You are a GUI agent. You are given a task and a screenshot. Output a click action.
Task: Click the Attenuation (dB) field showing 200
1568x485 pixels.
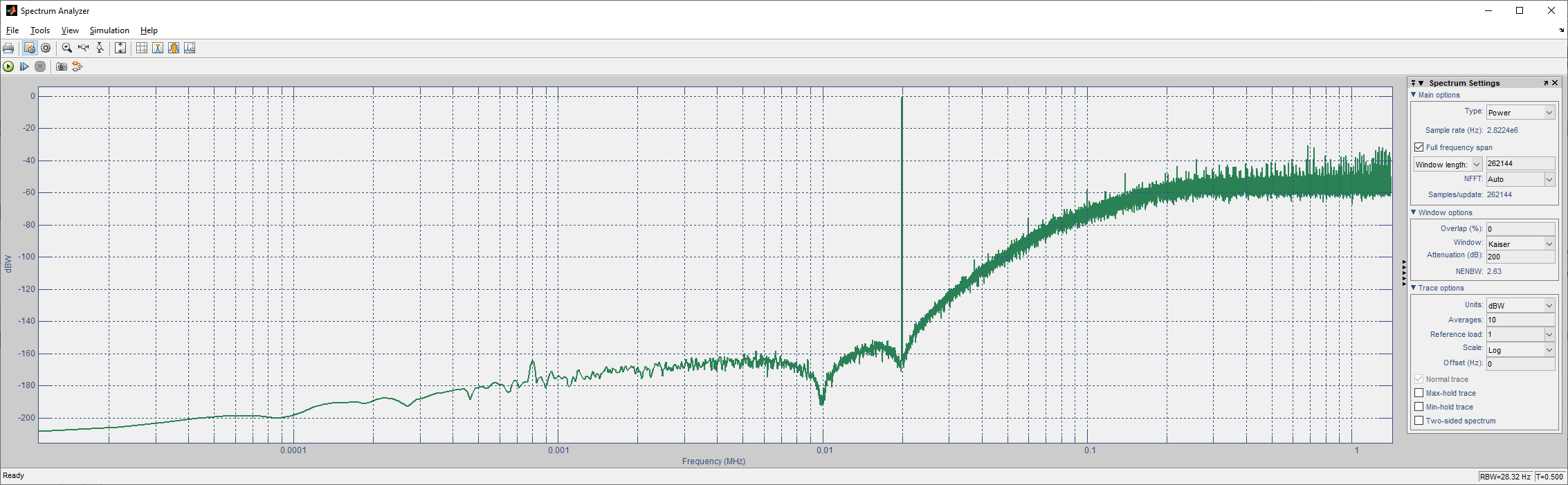[x=1520, y=257]
